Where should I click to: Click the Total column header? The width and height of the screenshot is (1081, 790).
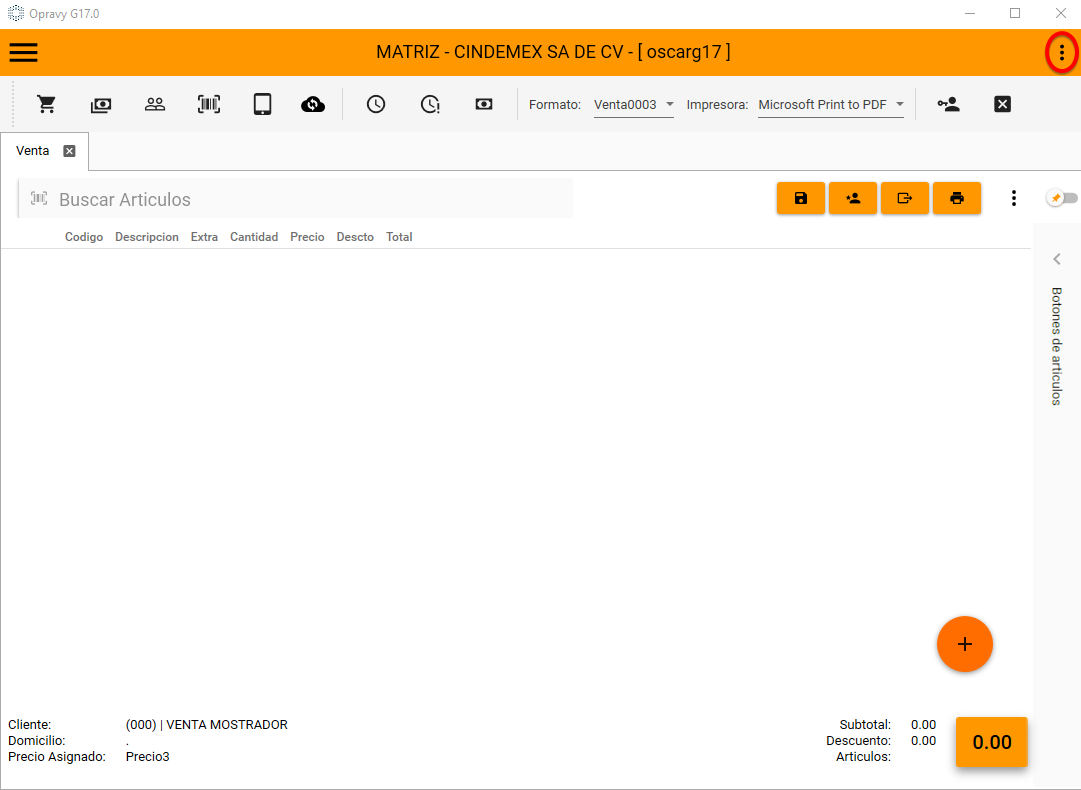[399, 237]
